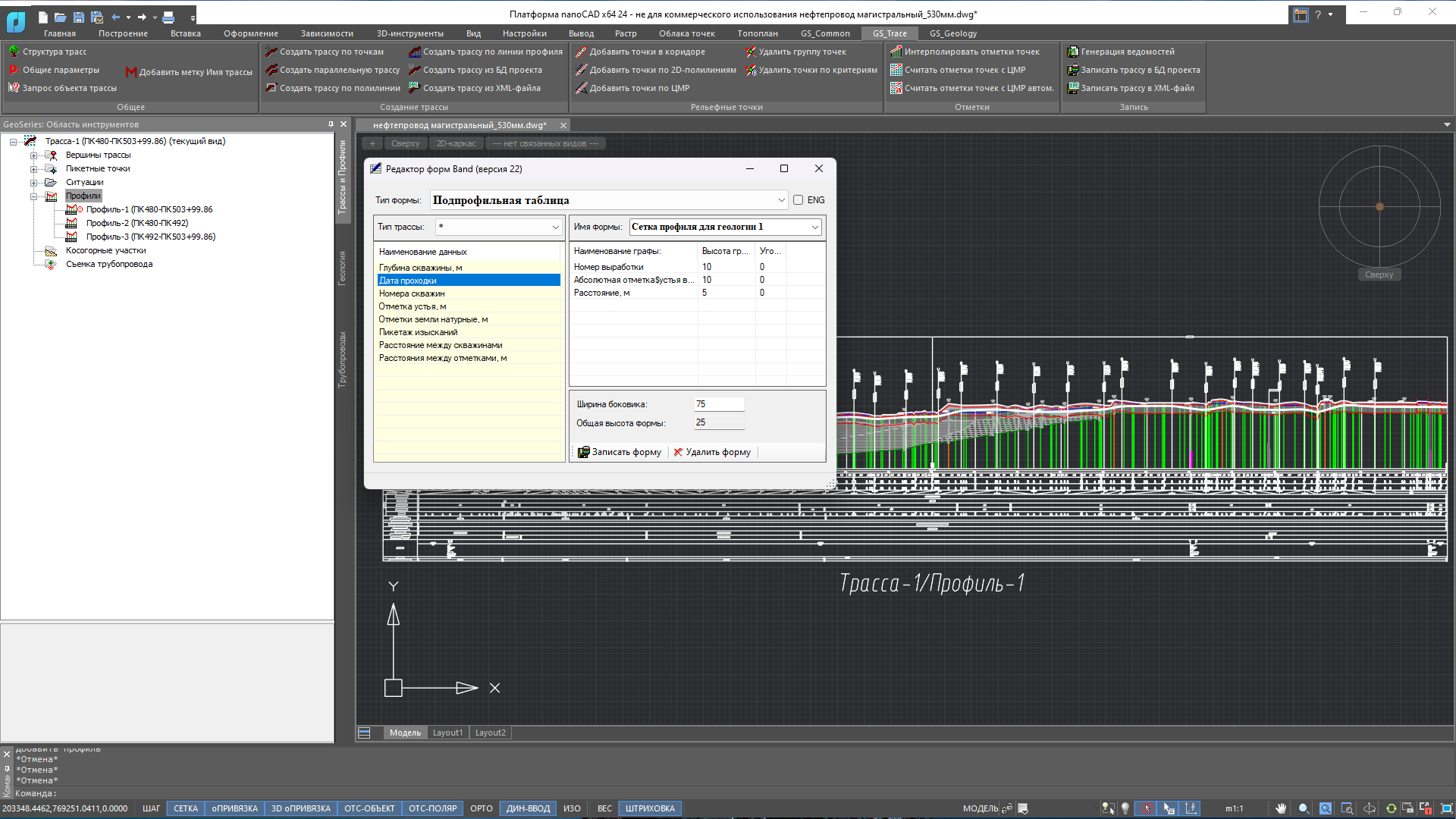1456x819 pixels.
Task: Toggle оПРИВЯЗКА snap mode
Action: coord(235,808)
